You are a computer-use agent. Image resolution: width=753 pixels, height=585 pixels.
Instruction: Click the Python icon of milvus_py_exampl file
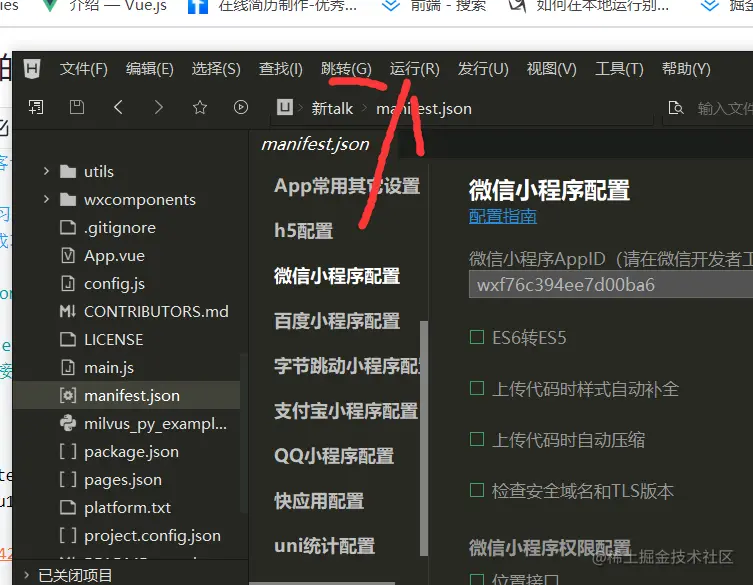(x=68, y=423)
